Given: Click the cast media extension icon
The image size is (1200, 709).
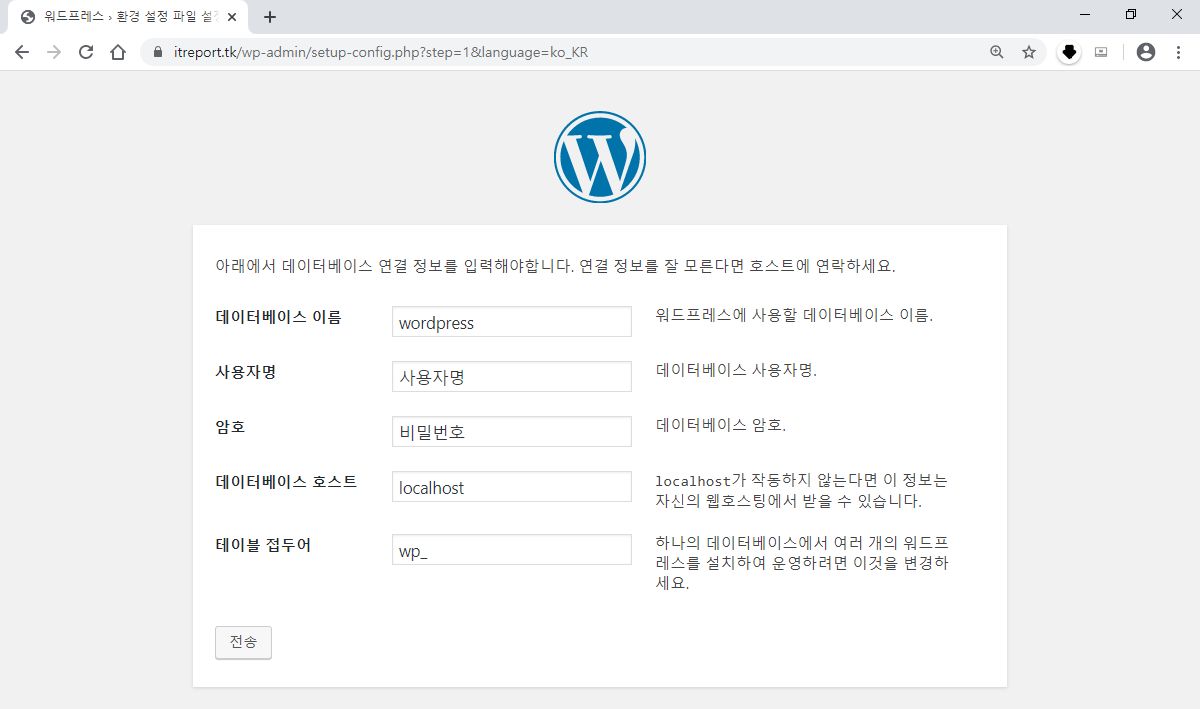Looking at the screenshot, I should [x=1101, y=52].
